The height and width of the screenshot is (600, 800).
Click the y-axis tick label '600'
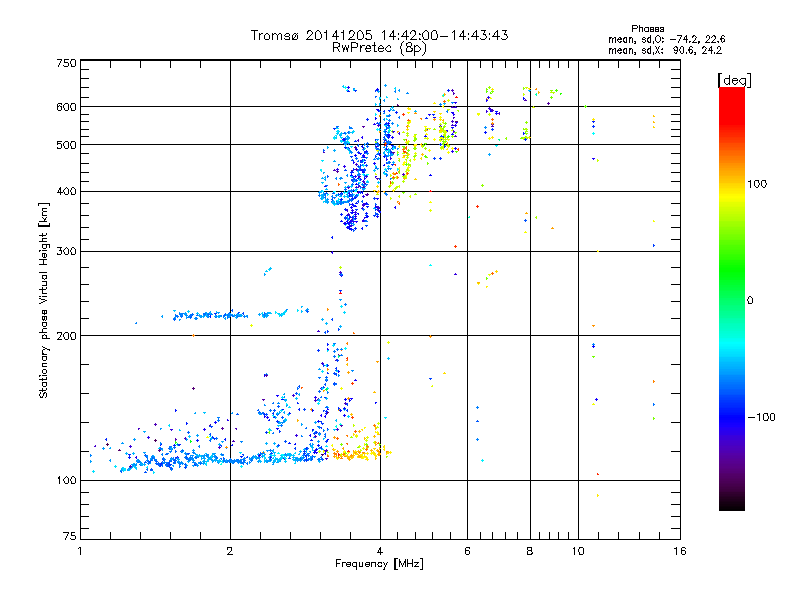[67, 107]
